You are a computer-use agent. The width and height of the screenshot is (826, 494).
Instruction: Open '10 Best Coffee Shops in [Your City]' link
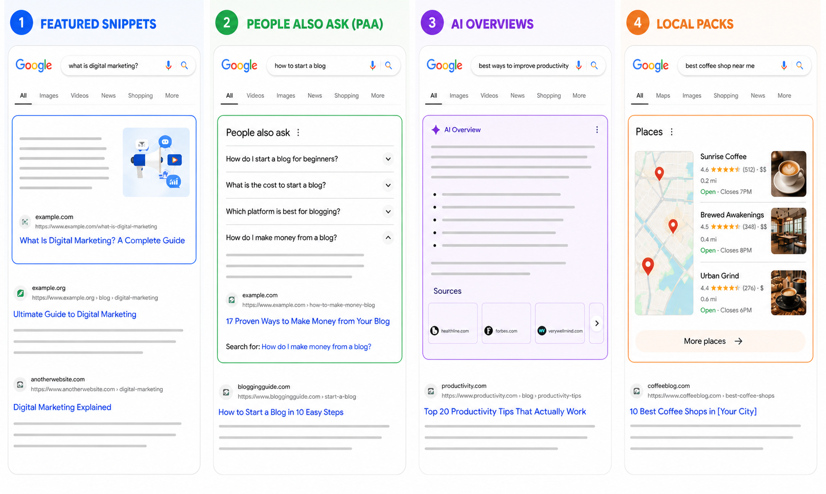pyautogui.click(x=693, y=411)
